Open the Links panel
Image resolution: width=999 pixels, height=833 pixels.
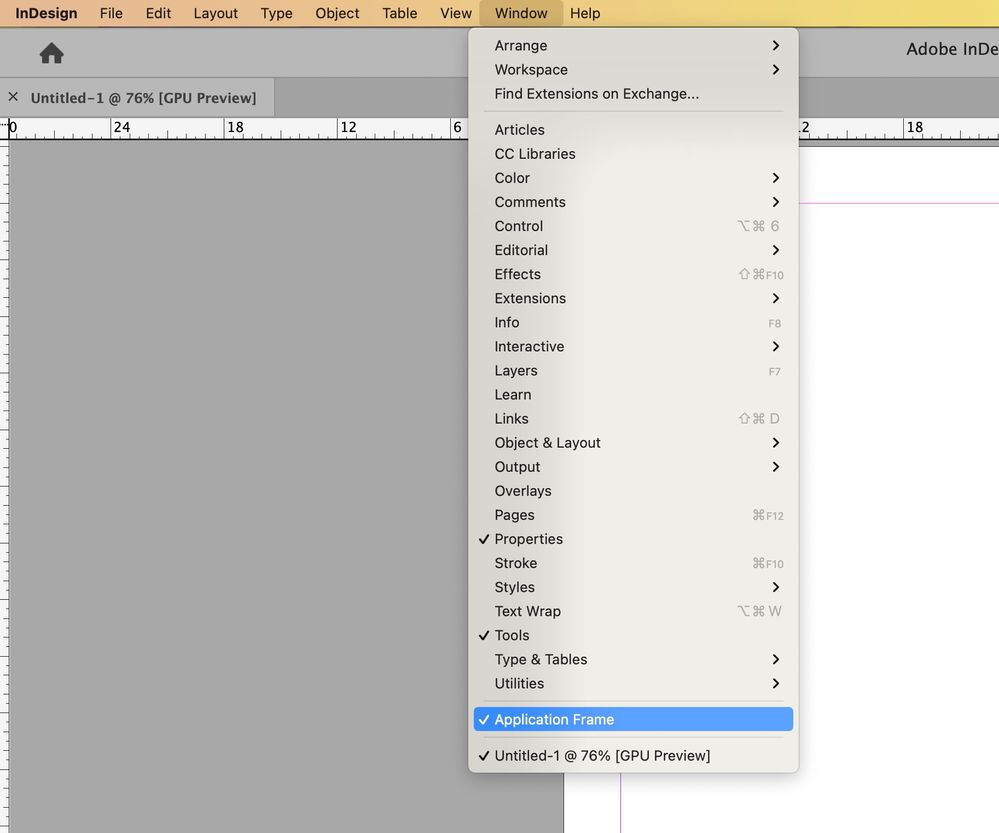click(x=633, y=419)
